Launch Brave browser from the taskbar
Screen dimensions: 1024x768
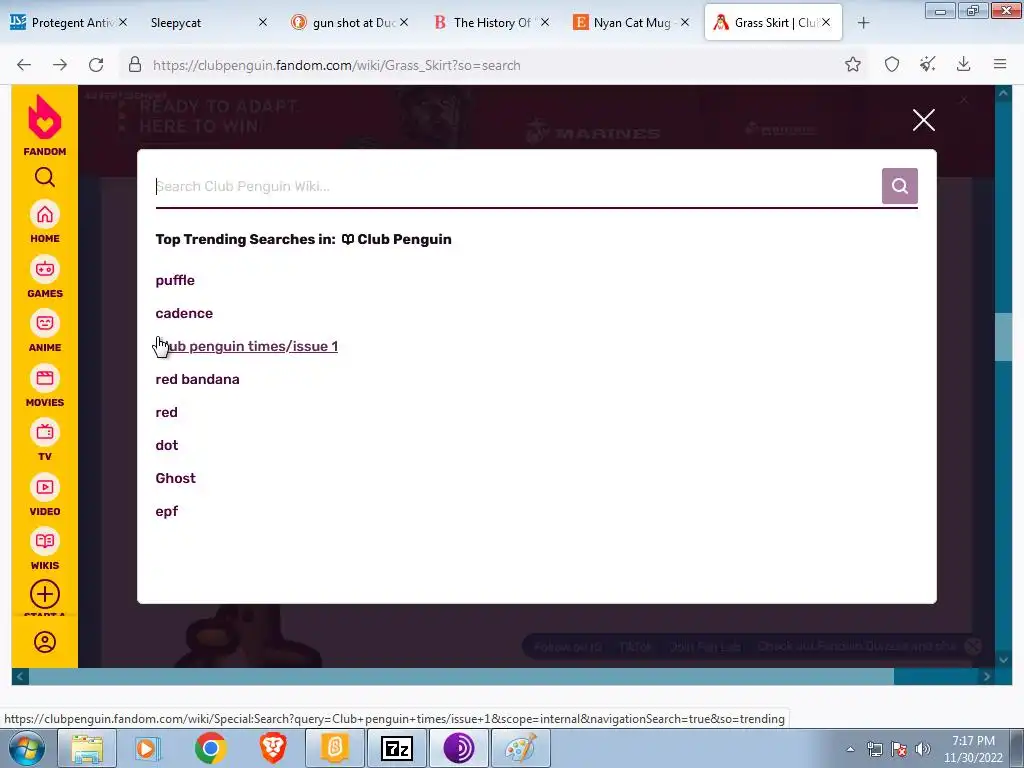(272, 748)
